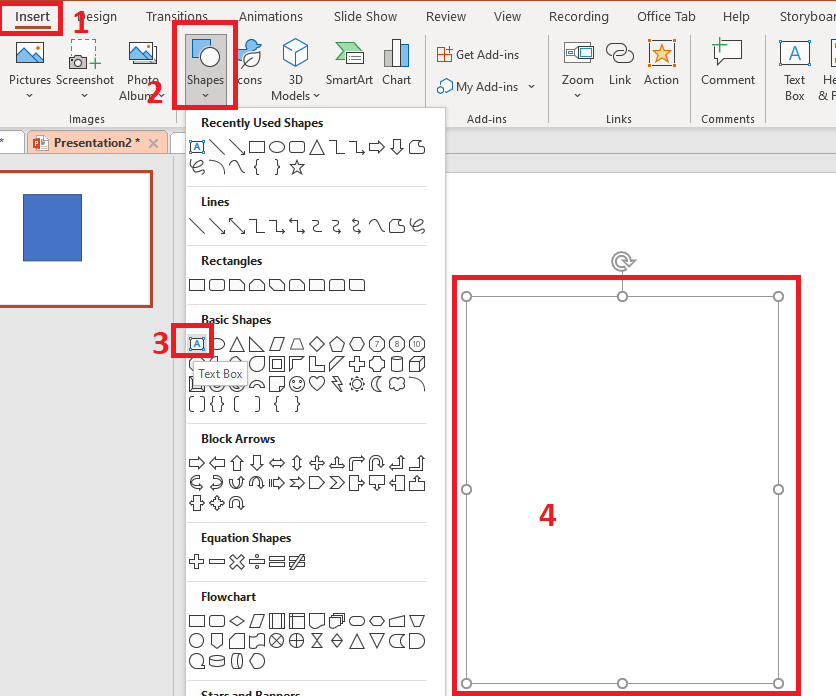Image resolution: width=836 pixels, height=696 pixels.
Task: Choose the Right Arrow in Recently Used Shapes
Action: click(376, 147)
